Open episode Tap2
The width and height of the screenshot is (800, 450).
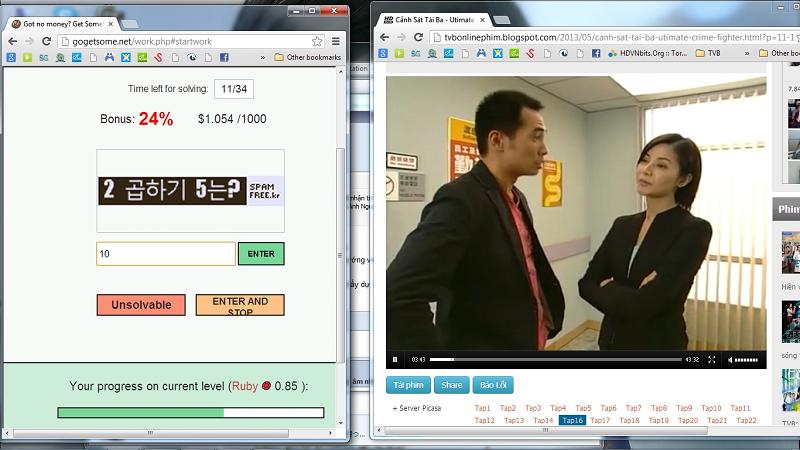508,408
